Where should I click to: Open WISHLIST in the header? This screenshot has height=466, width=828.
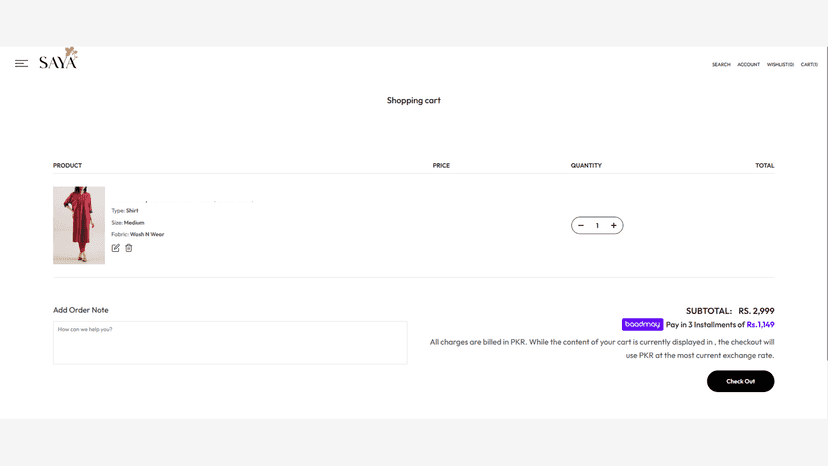[x=780, y=64]
